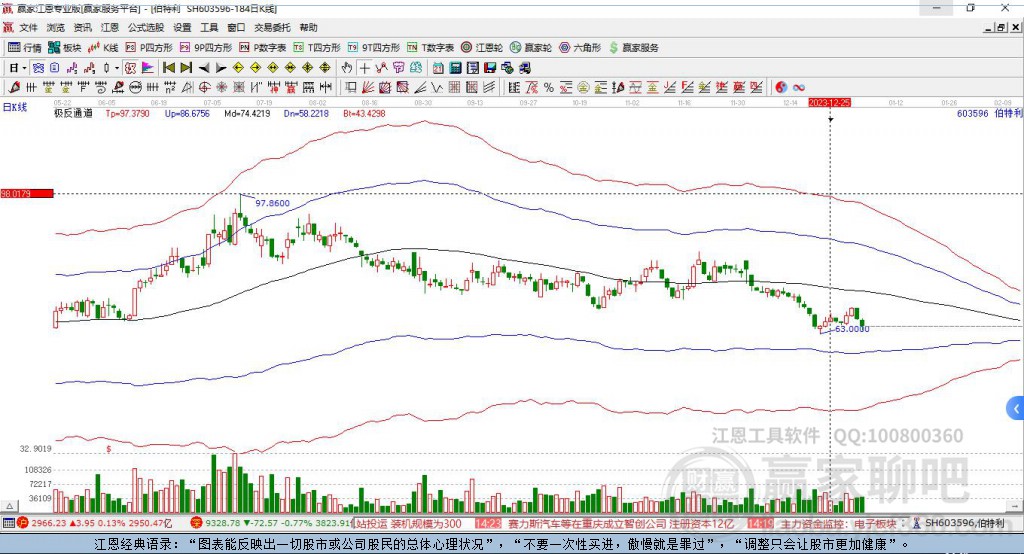This screenshot has height=554, width=1024.
Task: Open the 浏览 menu
Action: click(56, 27)
